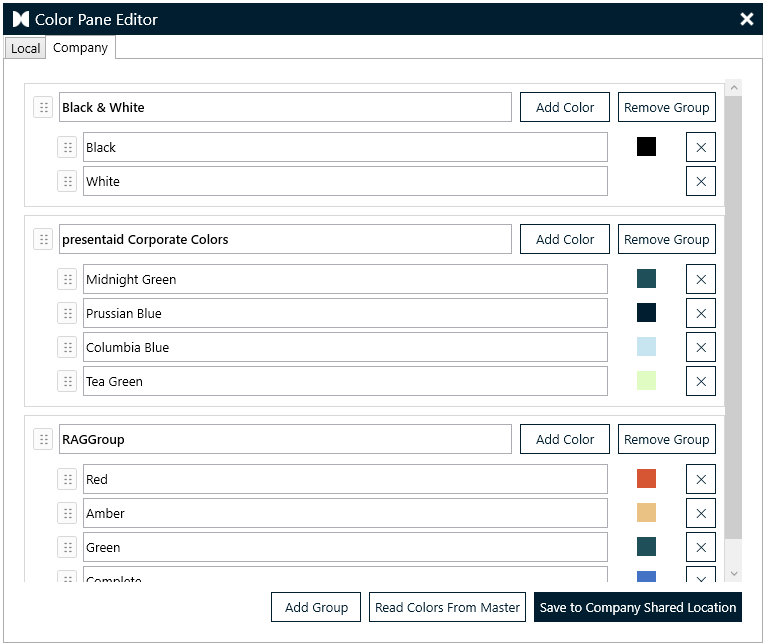The image size is (765, 644).
Task: Remove the Black & White group
Action: click(x=666, y=107)
